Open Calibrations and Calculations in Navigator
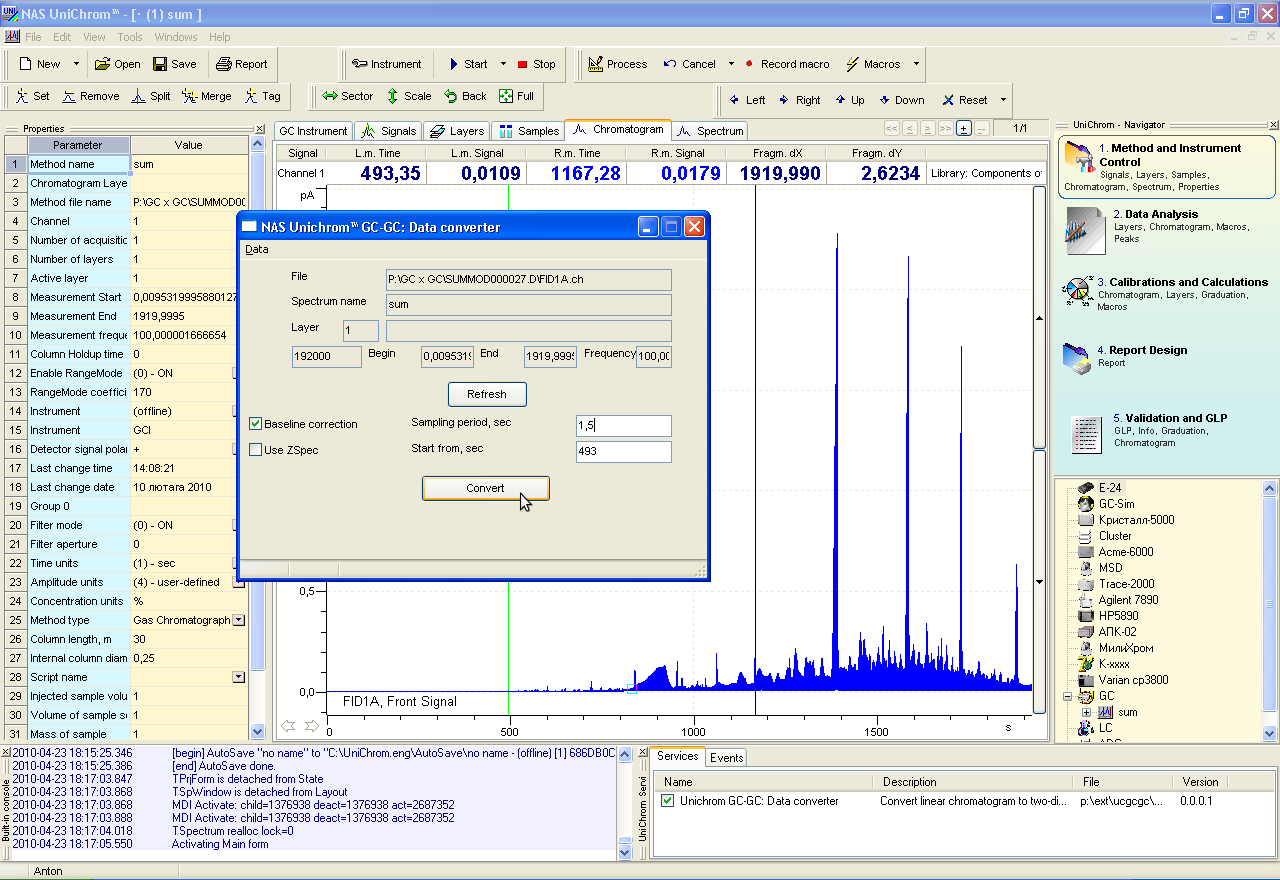The image size is (1280, 880). (1165, 294)
